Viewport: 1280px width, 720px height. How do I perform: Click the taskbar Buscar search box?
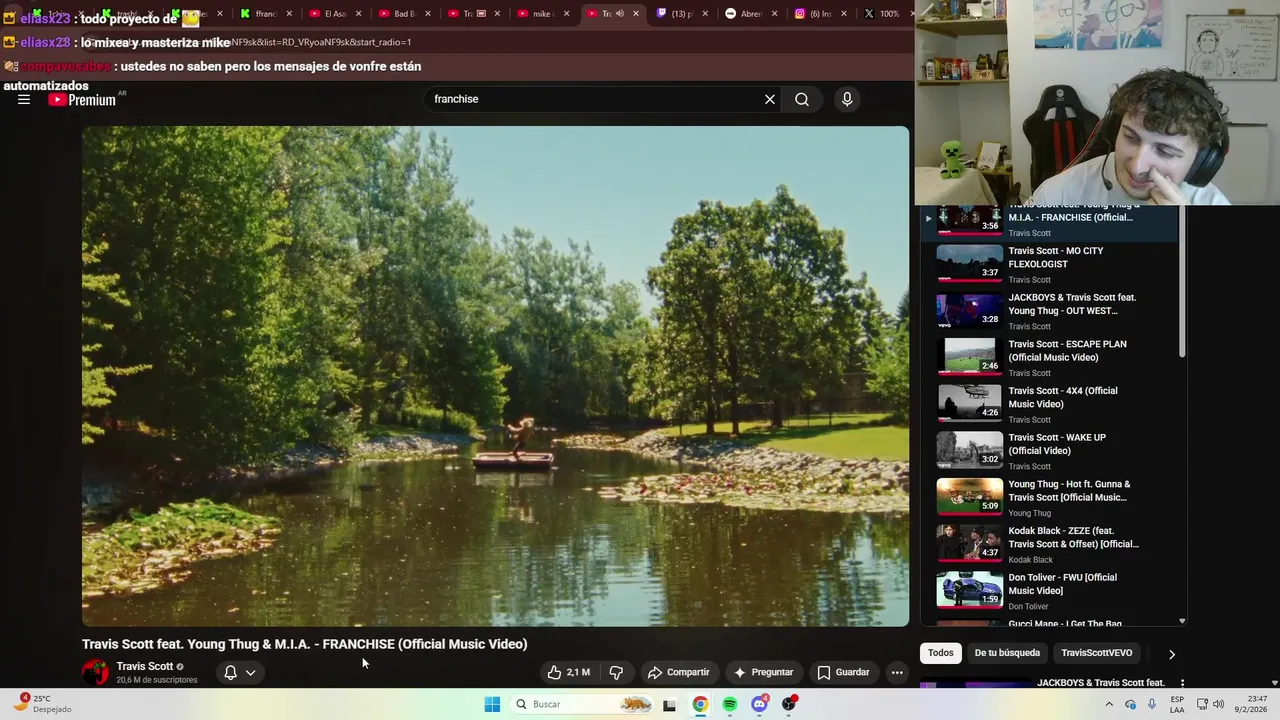(x=583, y=704)
